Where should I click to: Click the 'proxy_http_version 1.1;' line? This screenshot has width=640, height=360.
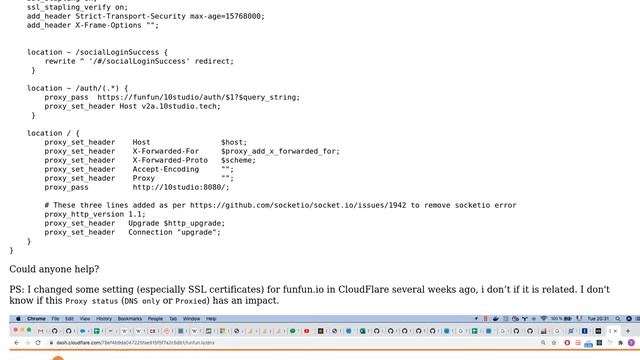pos(95,214)
